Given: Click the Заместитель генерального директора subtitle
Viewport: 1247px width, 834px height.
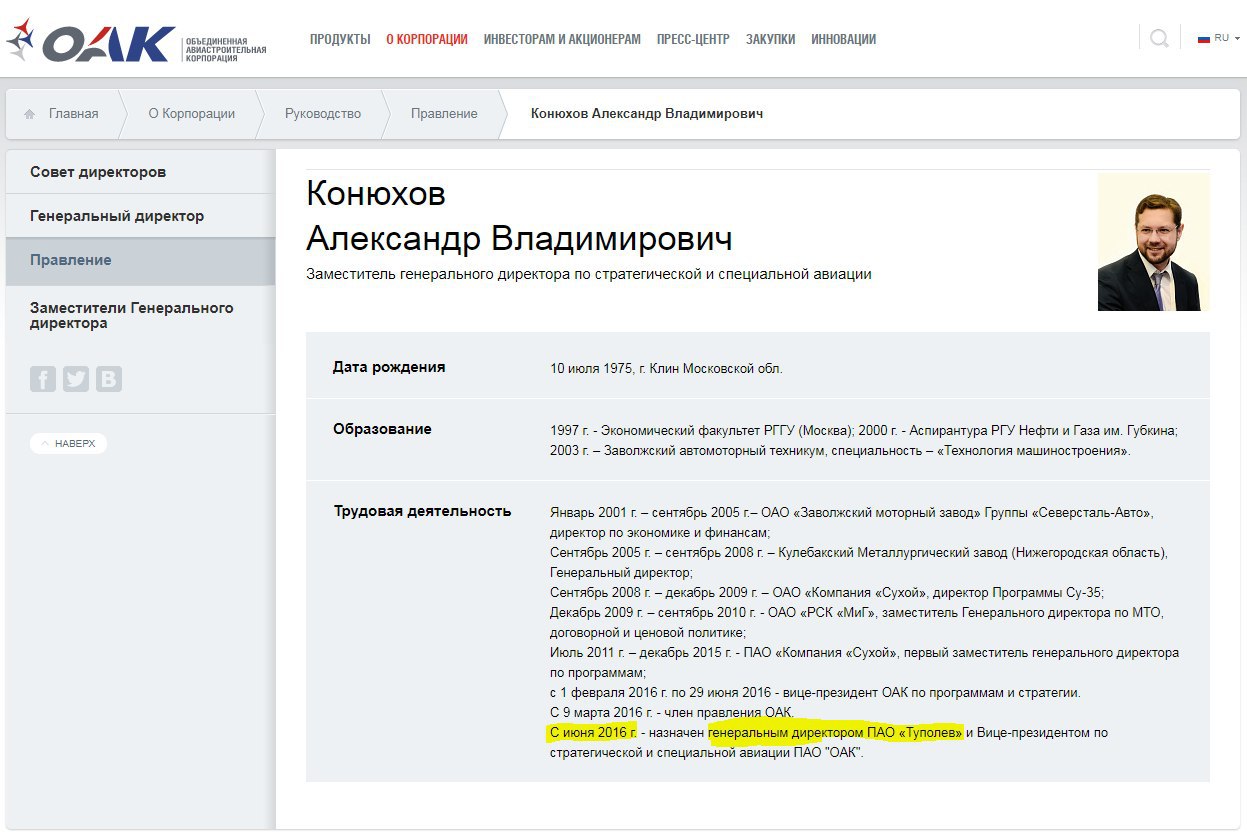Looking at the screenshot, I should coord(589,274).
